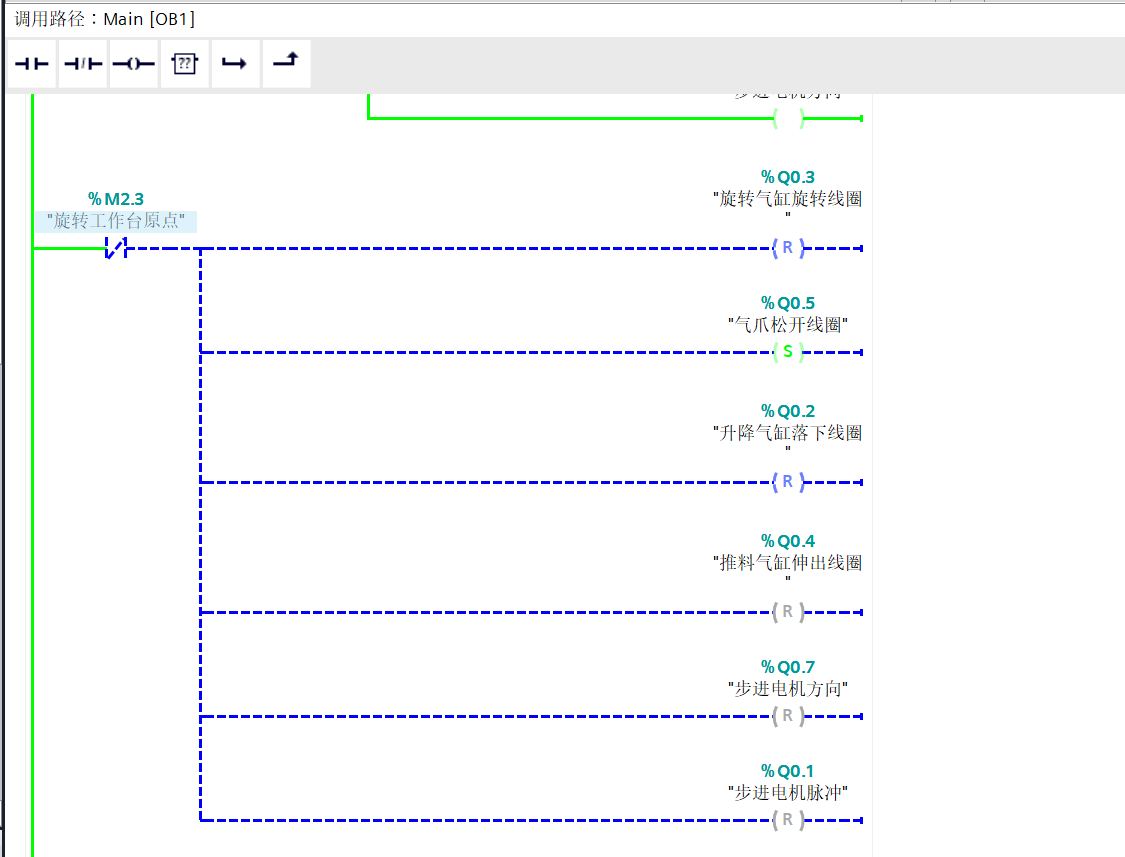
Task: Click the "旋转工作台原点" tag name
Action: pos(116,220)
